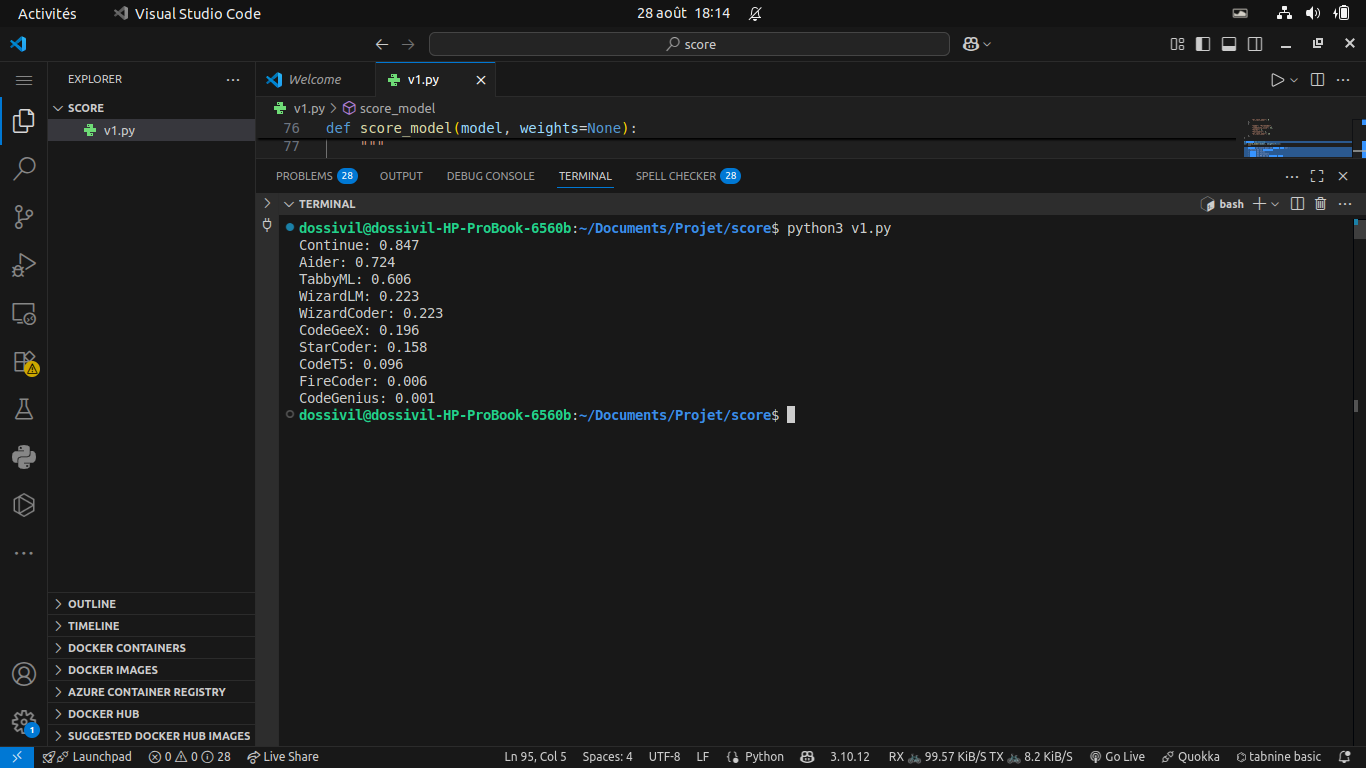Expand the DOCKER CONTAINERS section
The height and width of the screenshot is (768, 1366).
point(151,648)
